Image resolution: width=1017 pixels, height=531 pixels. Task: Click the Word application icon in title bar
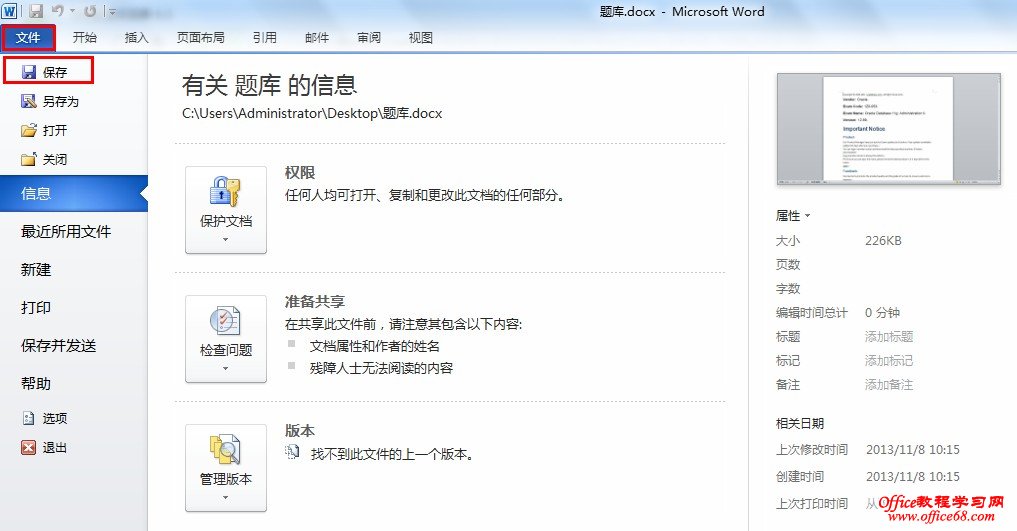point(10,10)
